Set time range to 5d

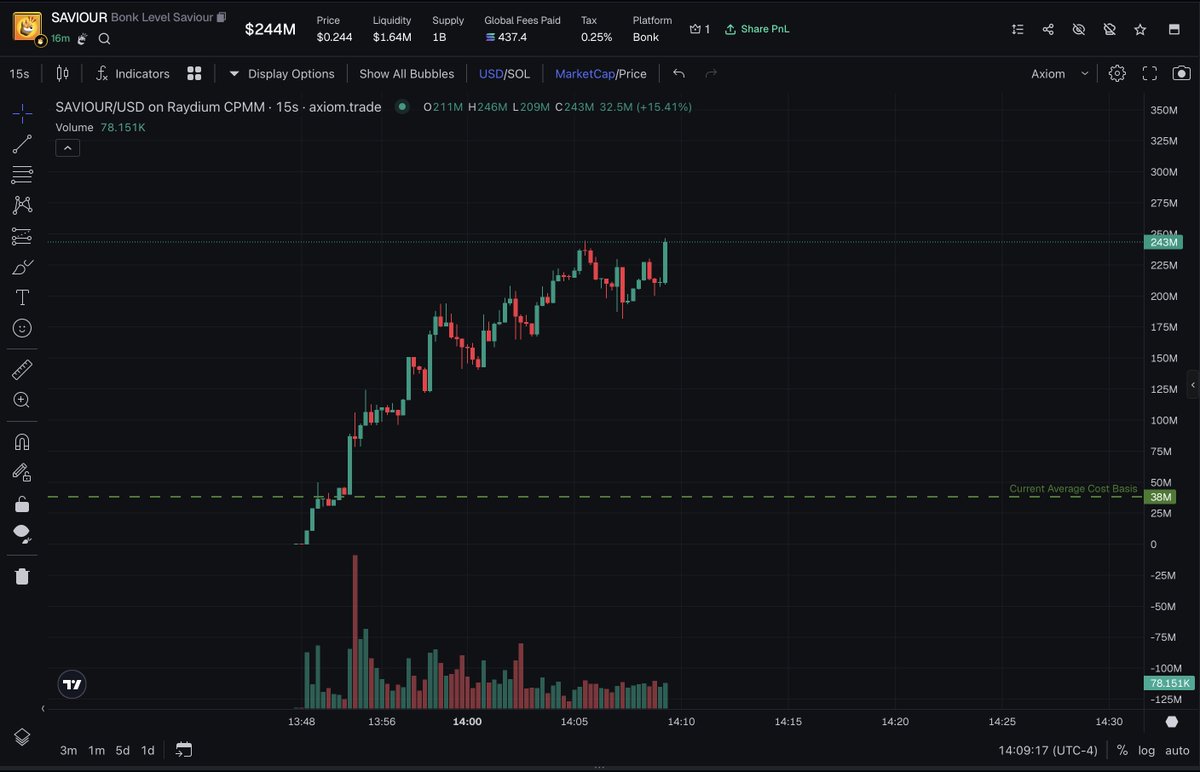(123, 750)
